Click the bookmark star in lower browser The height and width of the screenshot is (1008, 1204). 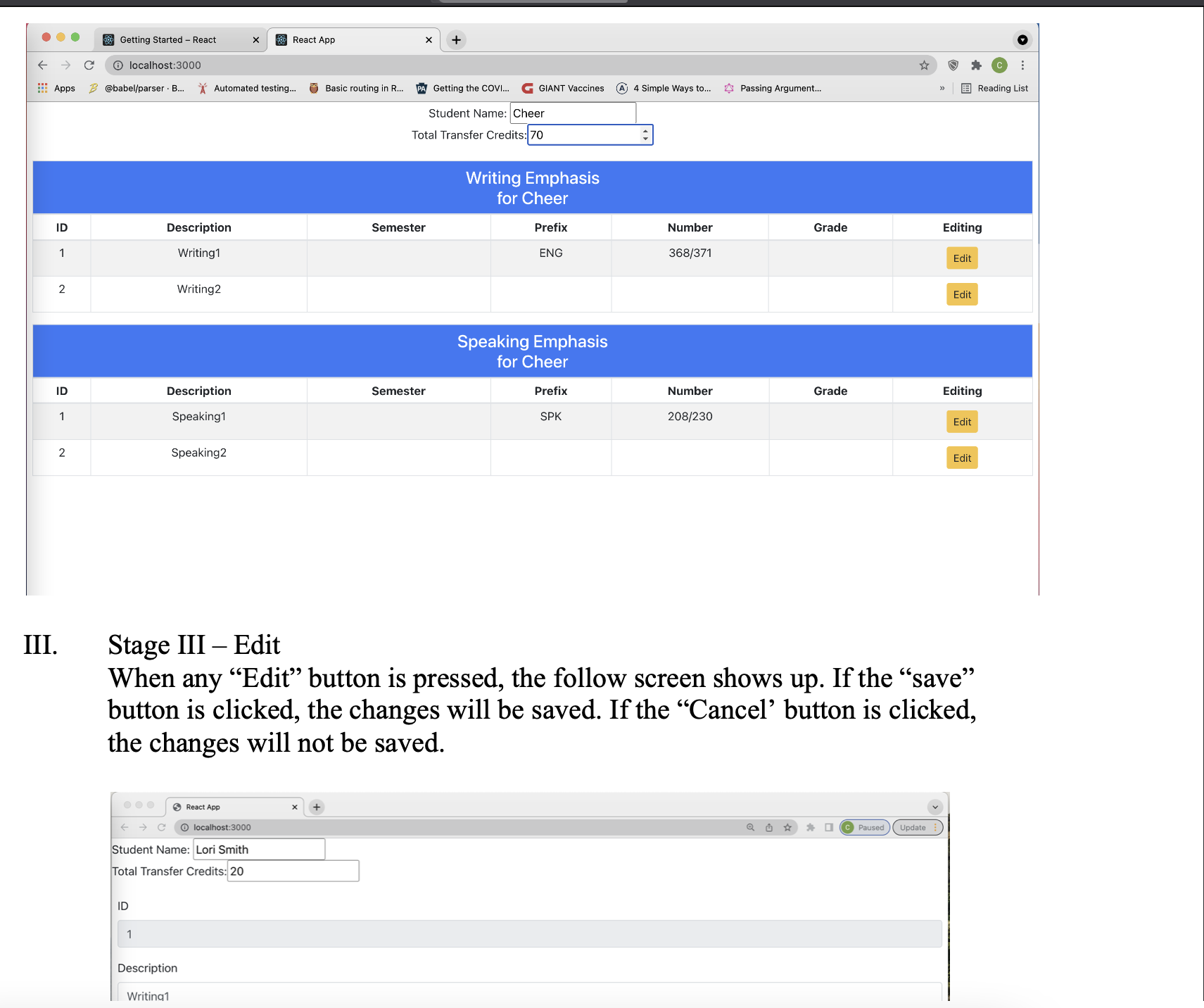[x=787, y=828]
